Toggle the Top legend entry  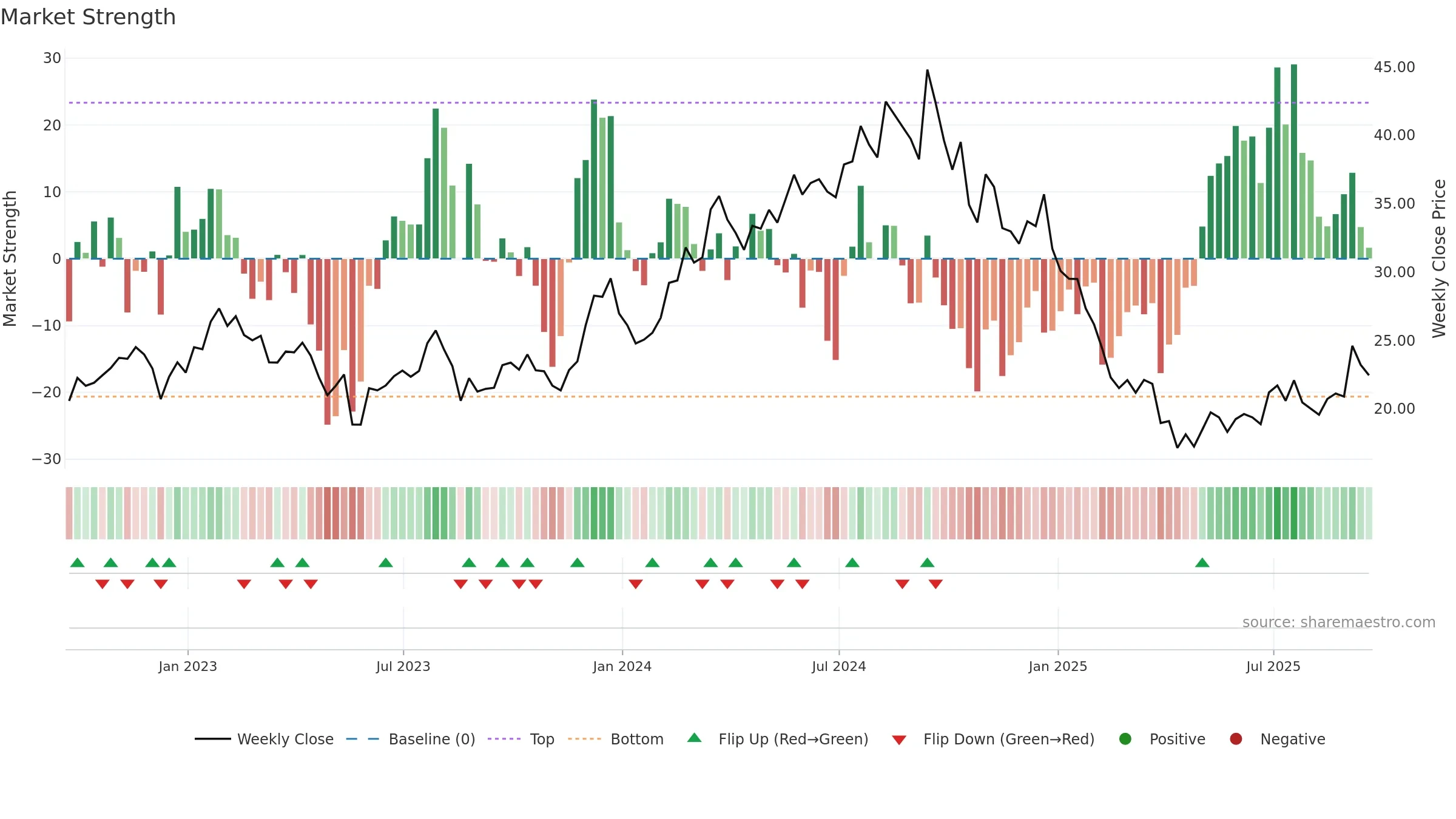pyautogui.click(x=521, y=739)
